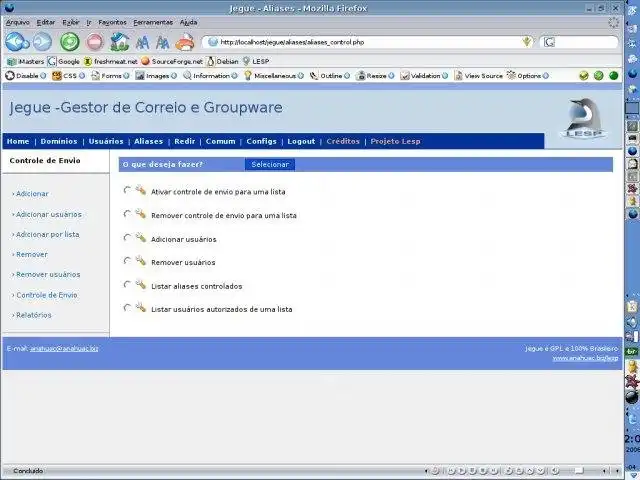This screenshot has width=640, height=480.
Task: Click the bookmark star in the address bar
Action: tap(527, 42)
